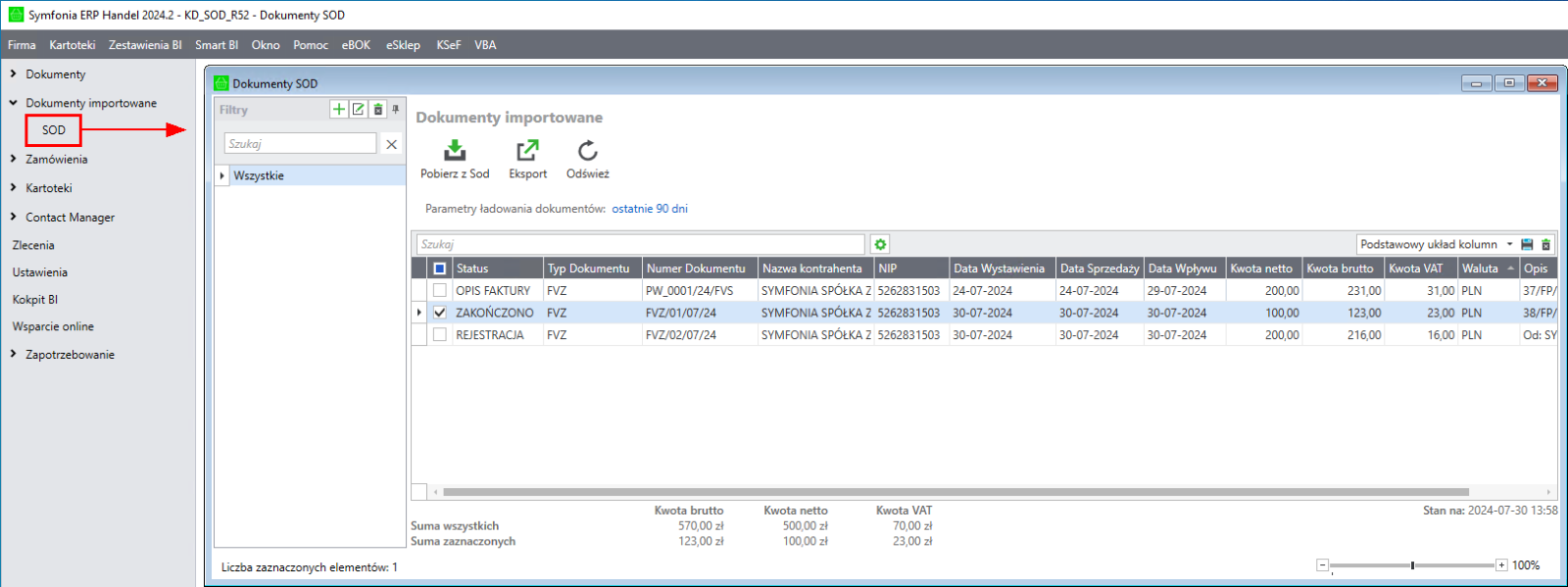Screen dimensions: 1568x587
Task: Click the Eksport icon
Action: tap(527, 150)
